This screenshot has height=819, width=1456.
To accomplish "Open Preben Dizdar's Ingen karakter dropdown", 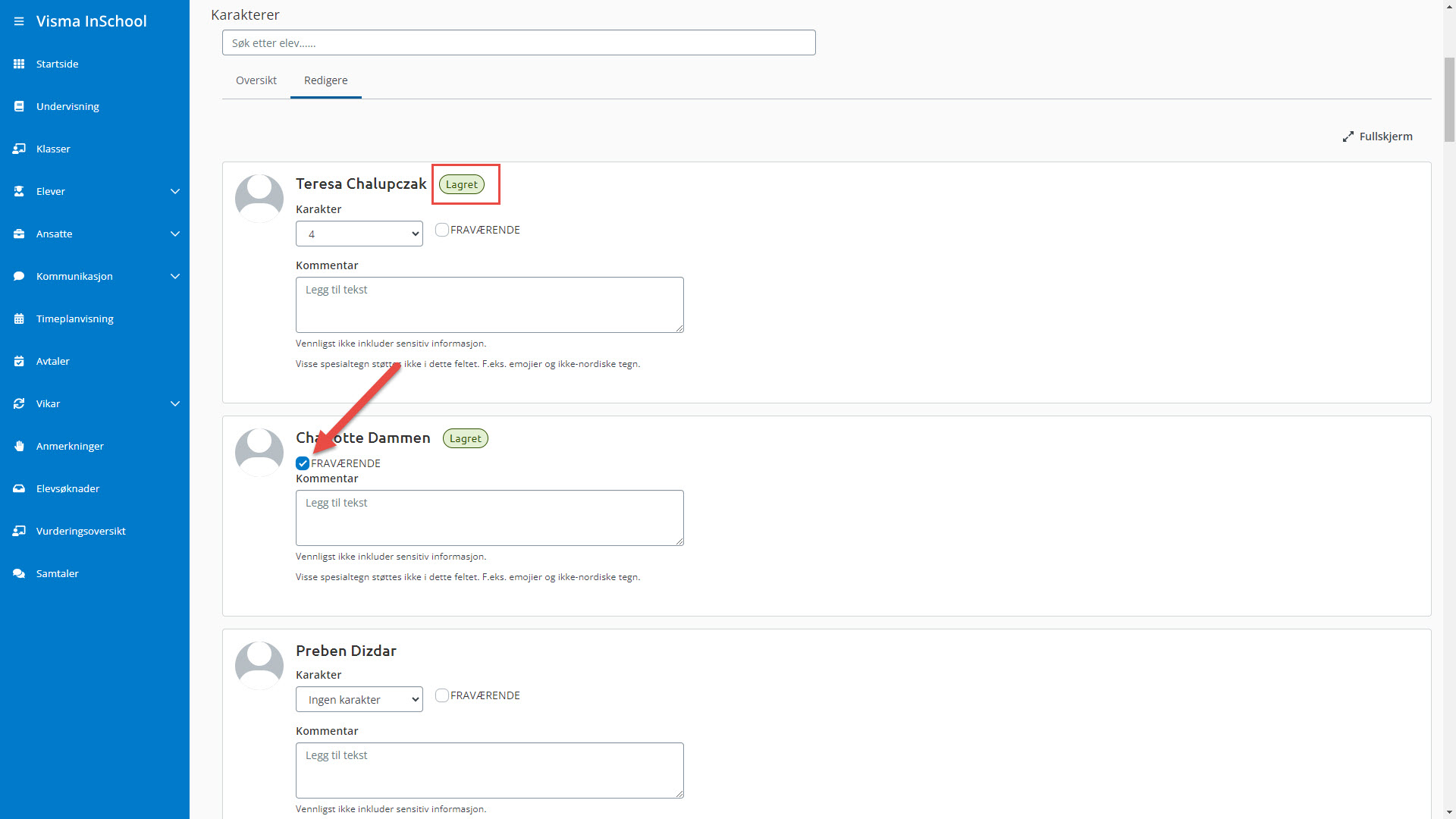I will (359, 699).
